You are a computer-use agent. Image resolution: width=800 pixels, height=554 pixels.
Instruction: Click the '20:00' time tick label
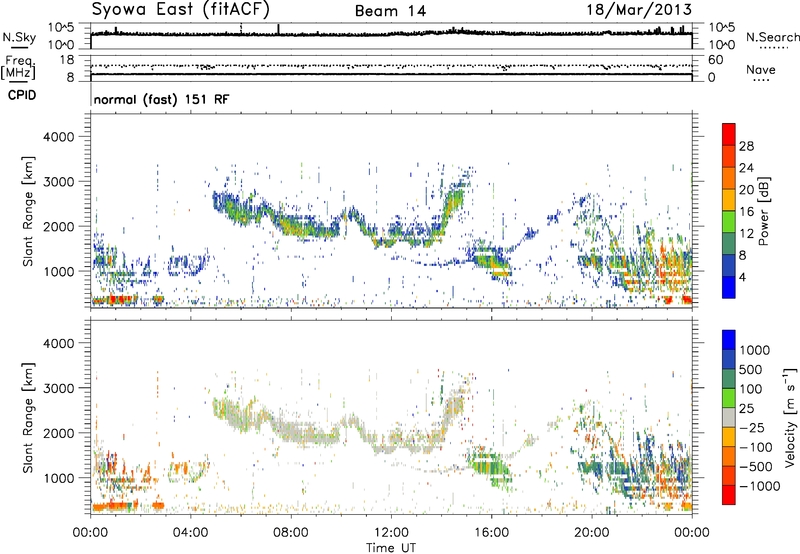(x=592, y=533)
